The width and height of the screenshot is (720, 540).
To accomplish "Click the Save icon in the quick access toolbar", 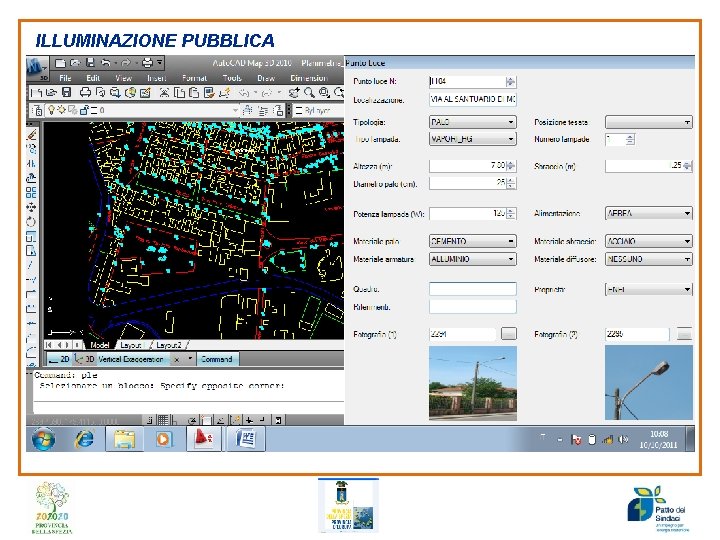I will tap(90, 63).
